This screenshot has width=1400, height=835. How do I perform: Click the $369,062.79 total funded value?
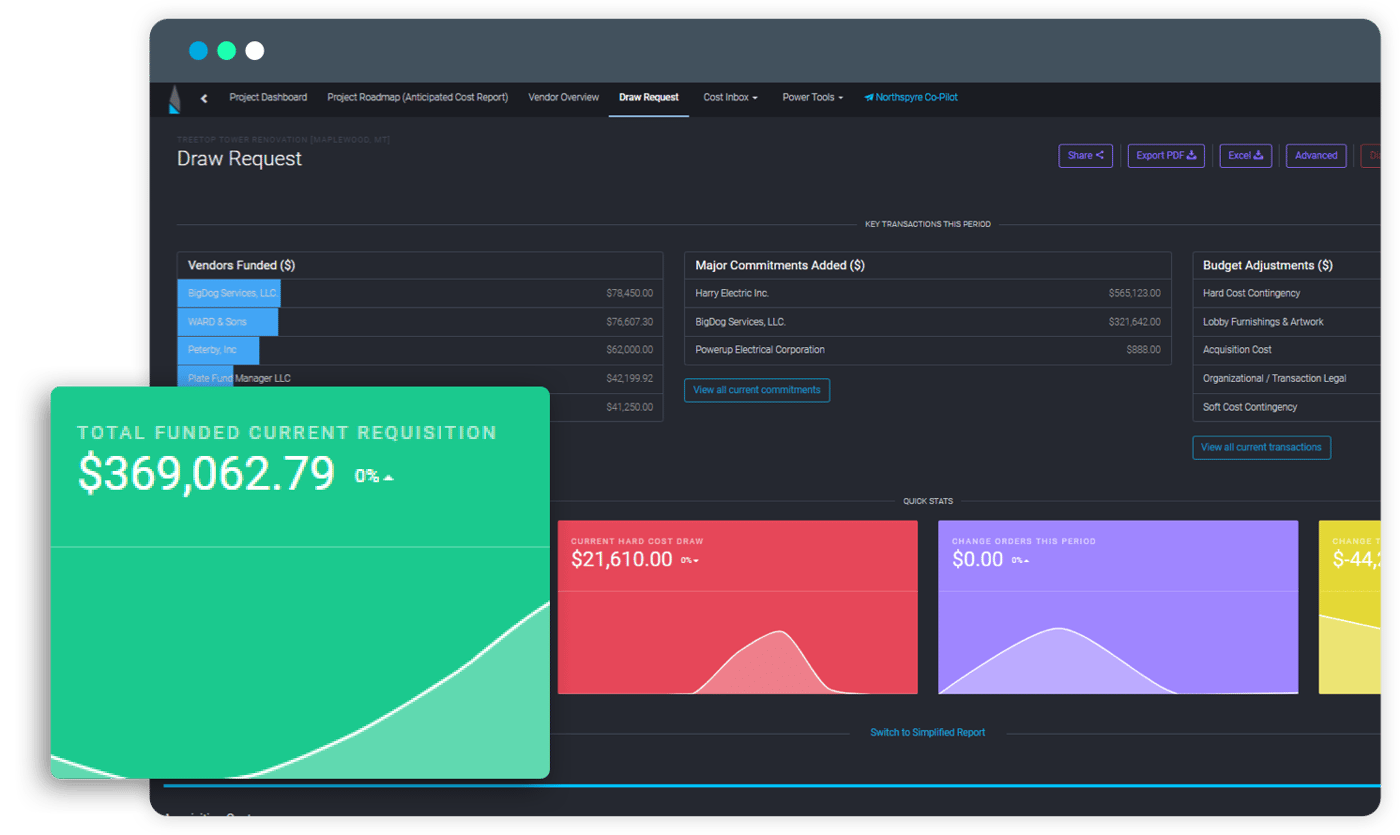[x=206, y=474]
